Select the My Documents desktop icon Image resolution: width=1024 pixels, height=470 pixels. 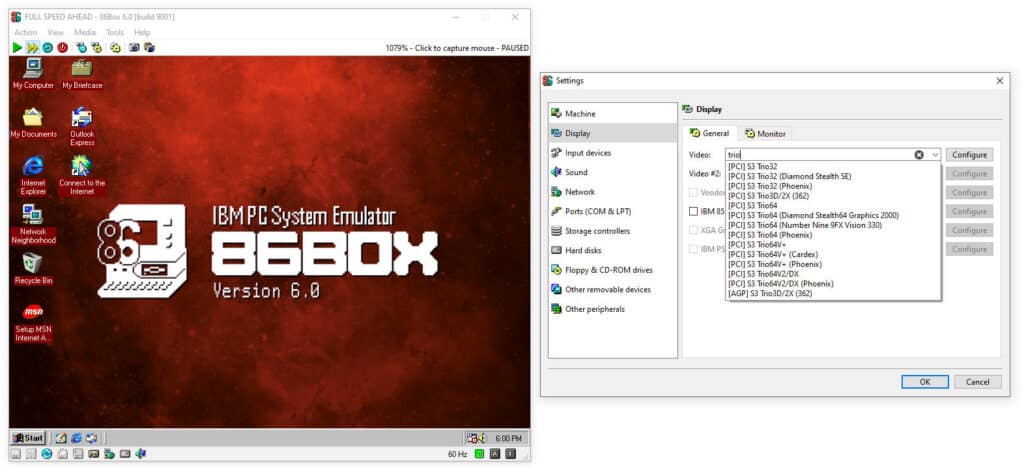pyautogui.click(x=33, y=123)
